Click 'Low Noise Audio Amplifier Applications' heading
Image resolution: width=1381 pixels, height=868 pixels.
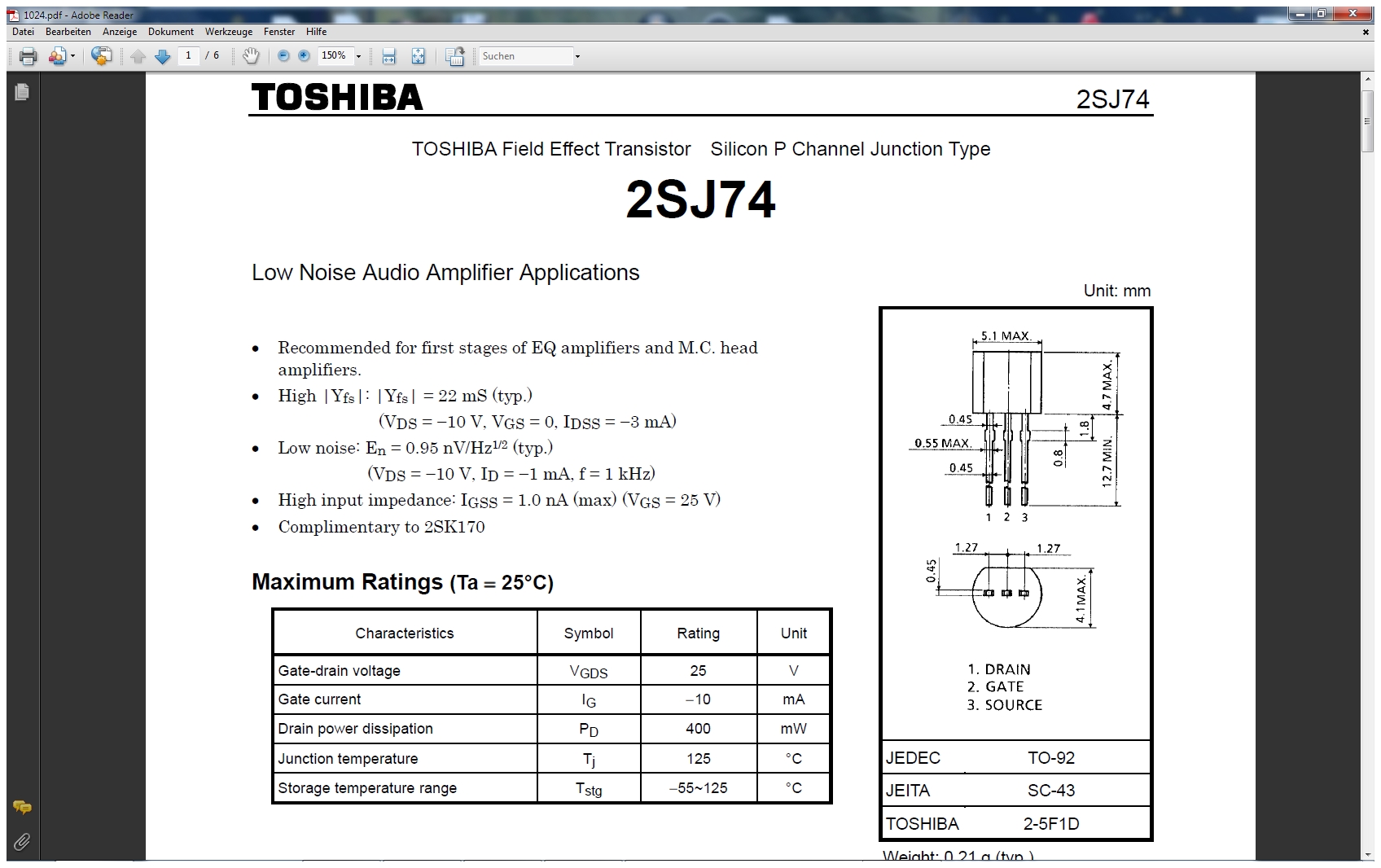point(445,272)
